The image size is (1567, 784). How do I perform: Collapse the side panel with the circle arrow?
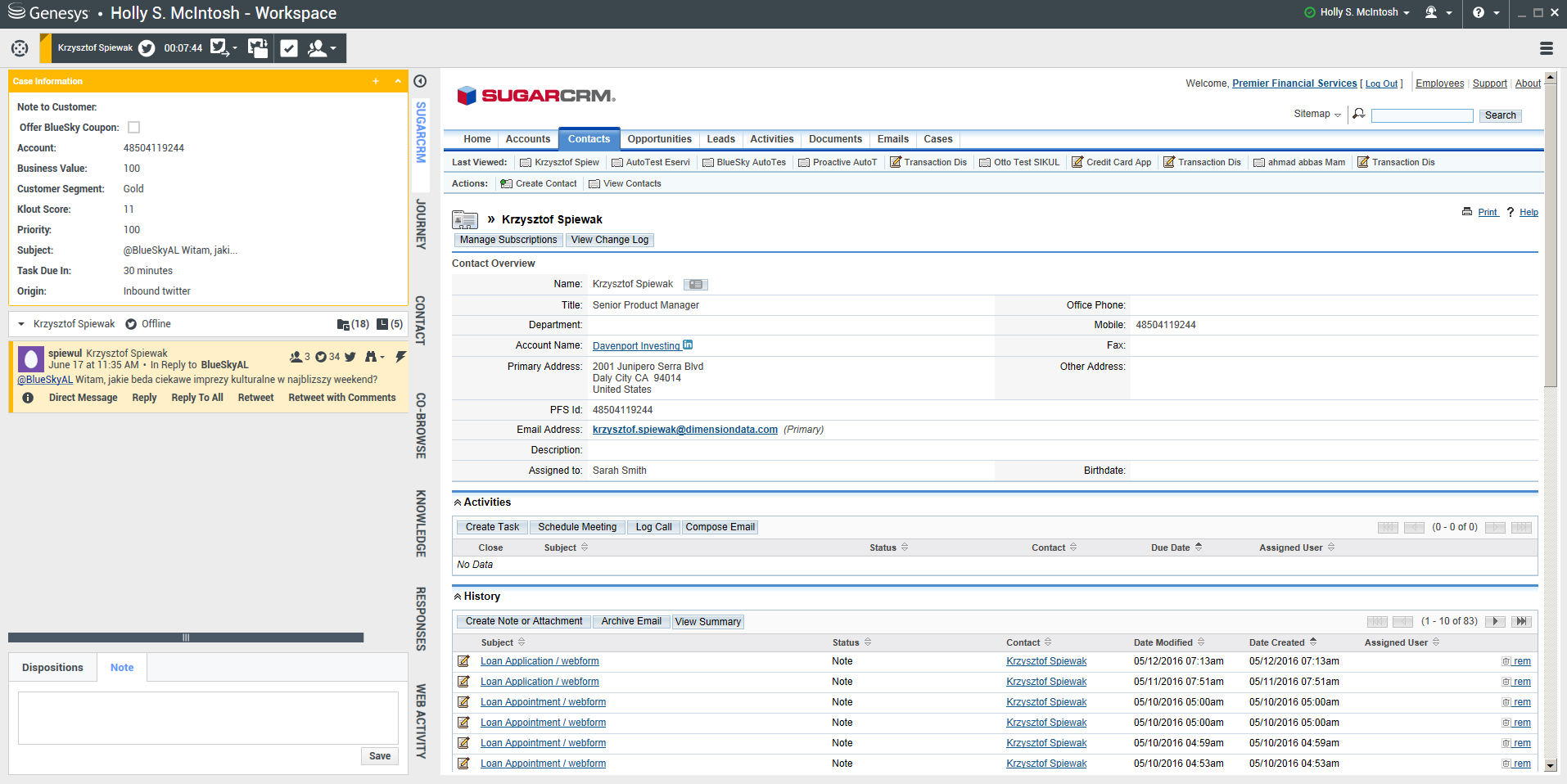point(420,81)
